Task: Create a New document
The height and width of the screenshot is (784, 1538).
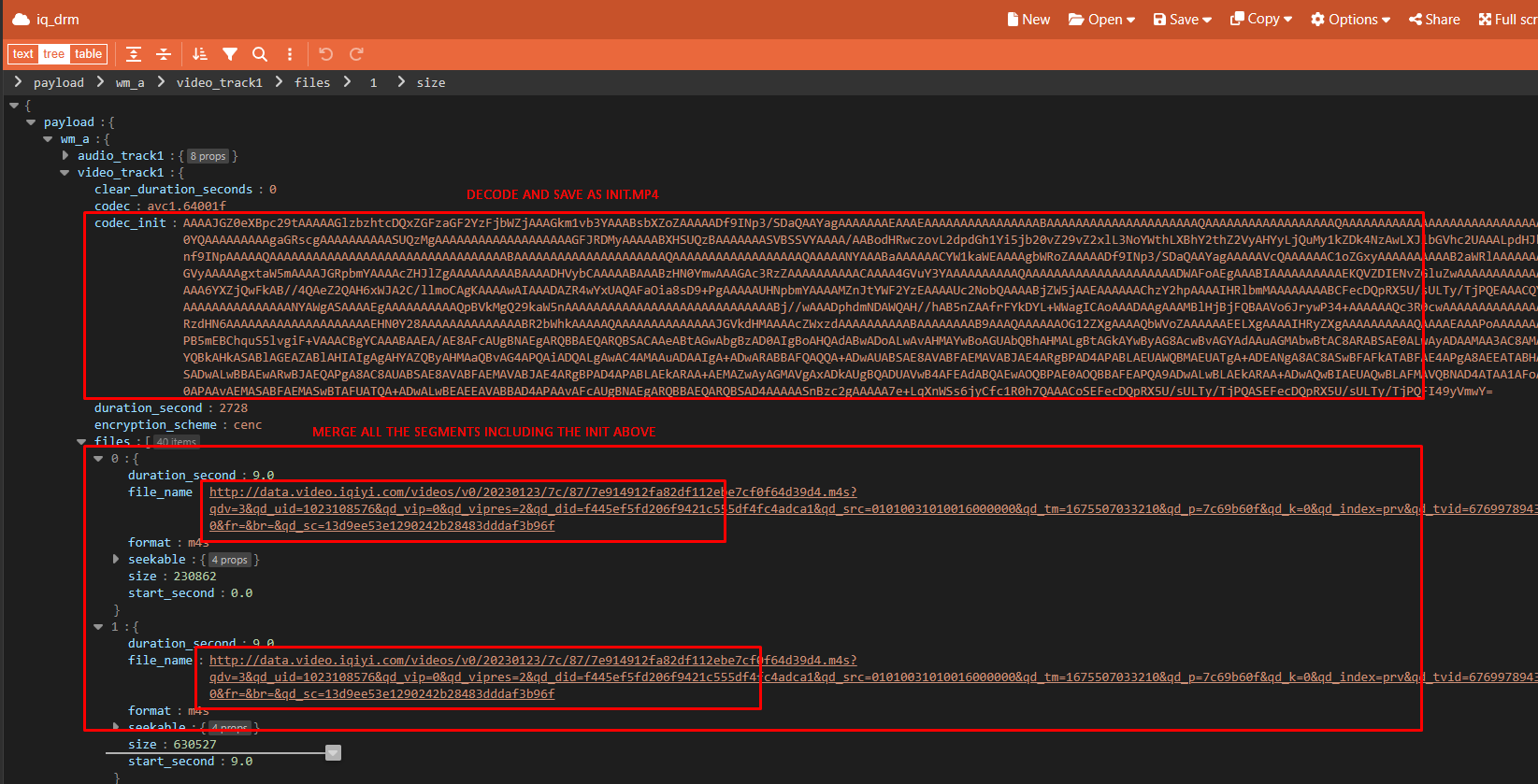Action: 1028,19
